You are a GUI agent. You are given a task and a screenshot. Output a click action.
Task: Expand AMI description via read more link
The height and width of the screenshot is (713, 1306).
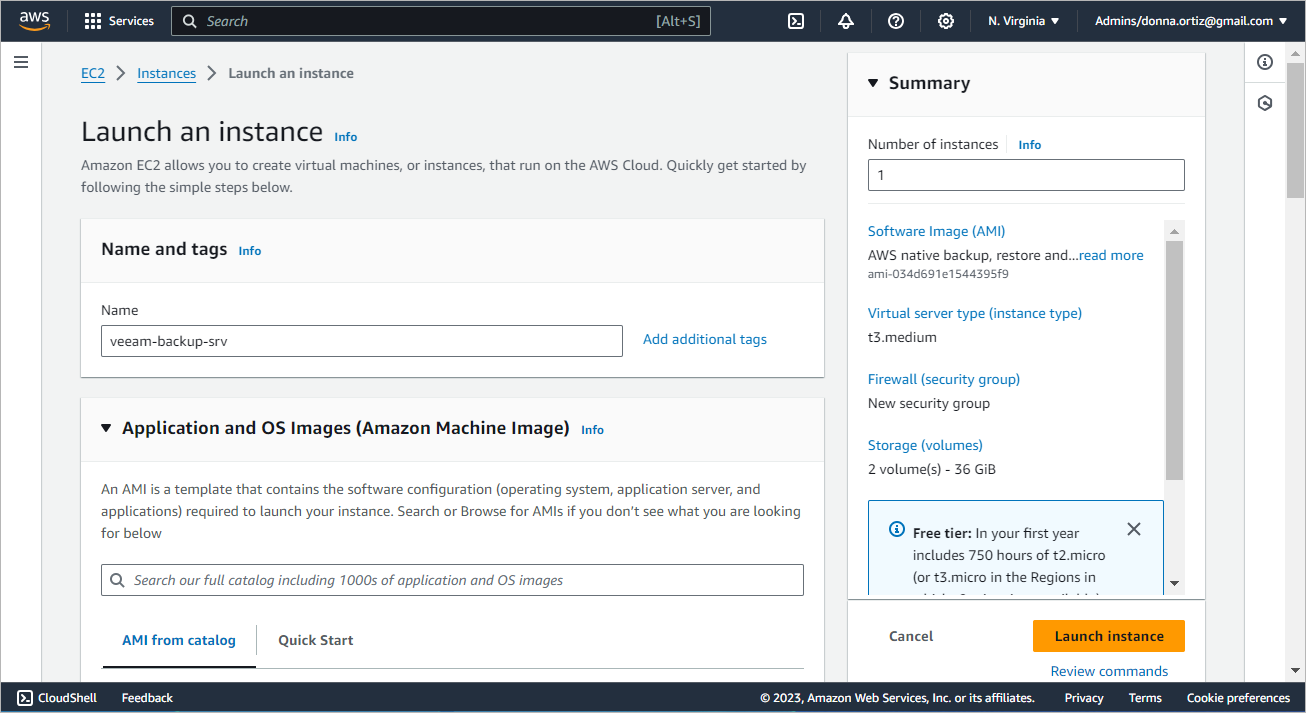click(1110, 255)
